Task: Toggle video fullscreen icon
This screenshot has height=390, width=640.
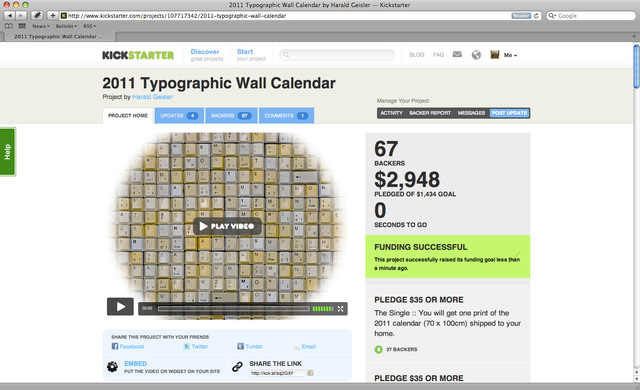Action: click(x=340, y=309)
